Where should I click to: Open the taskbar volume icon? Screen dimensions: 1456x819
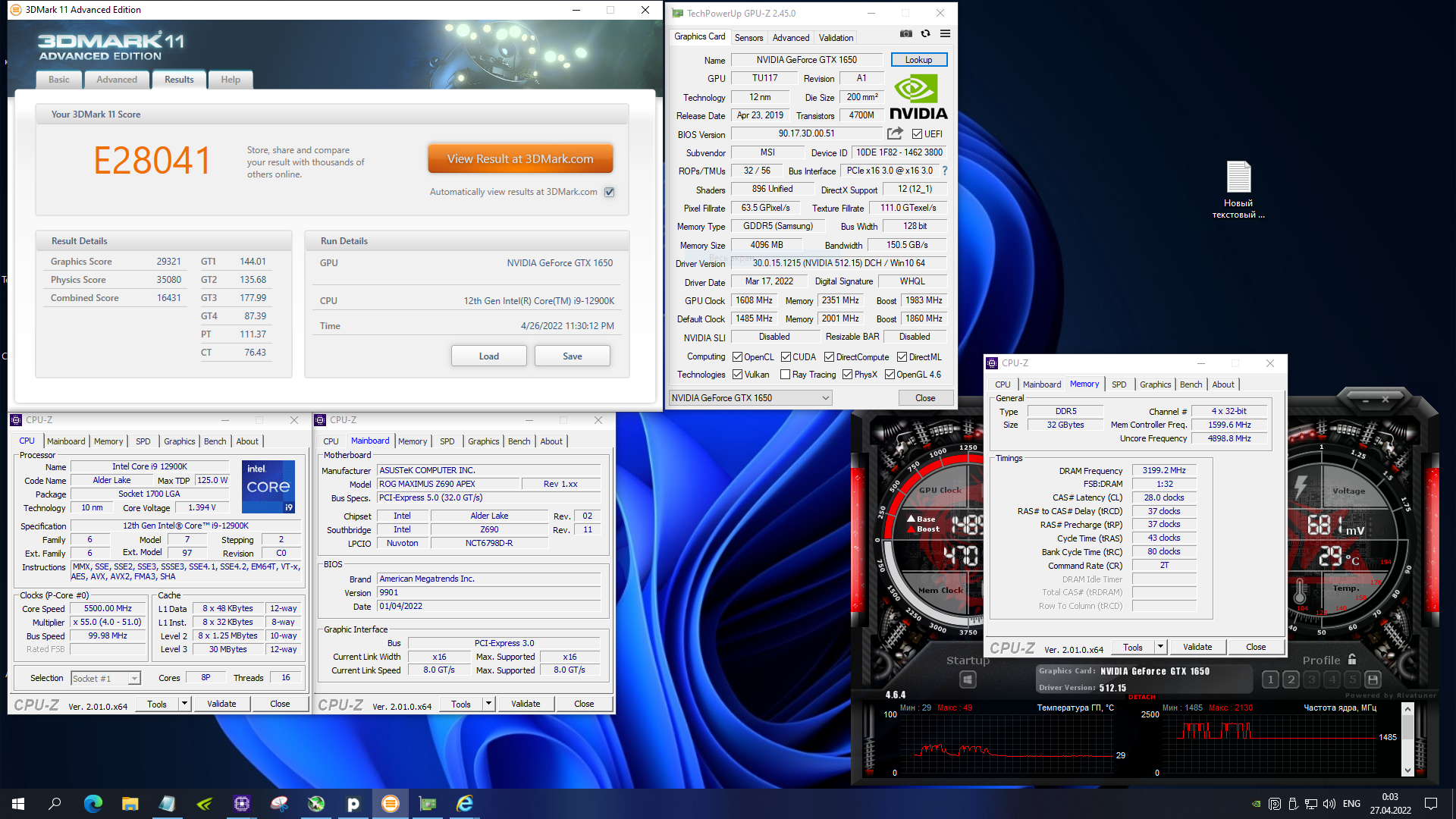[1329, 804]
